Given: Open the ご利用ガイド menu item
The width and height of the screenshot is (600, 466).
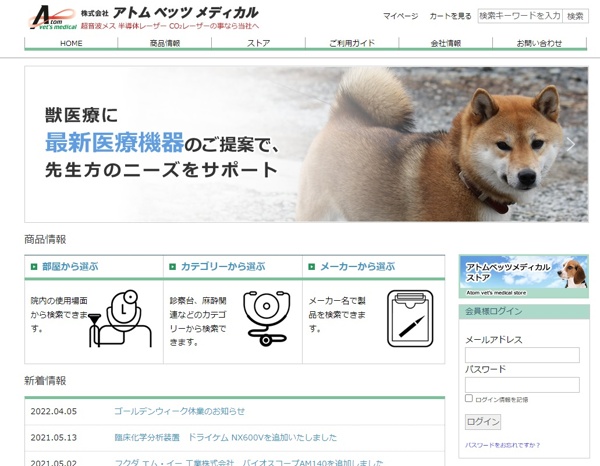Looking at the screenshot, I should tap(352, 43).
